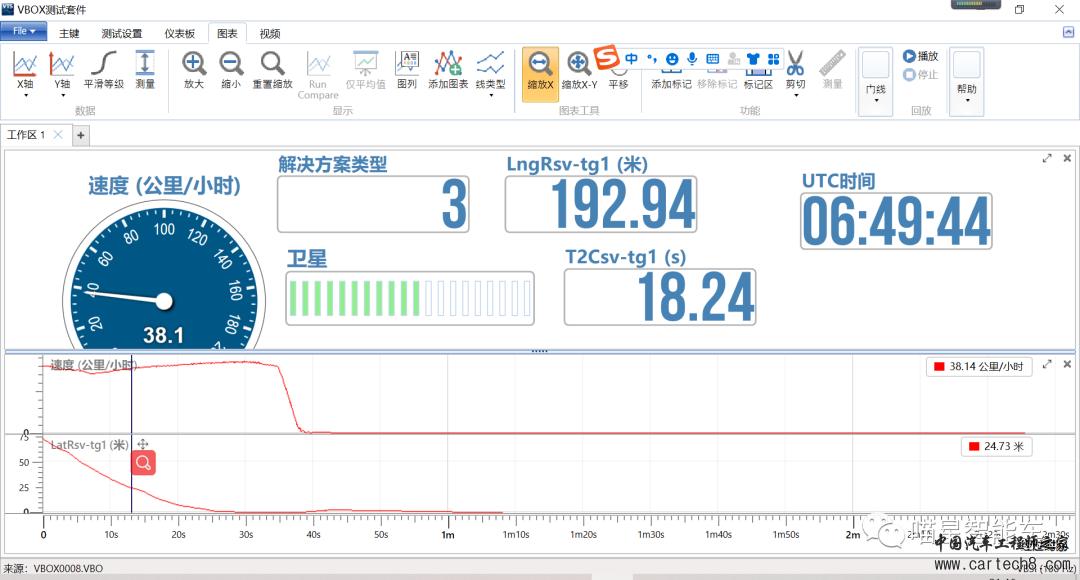Click the 播放 play button
This screenshot has height=580, width=1080.
tap(921, 56)
